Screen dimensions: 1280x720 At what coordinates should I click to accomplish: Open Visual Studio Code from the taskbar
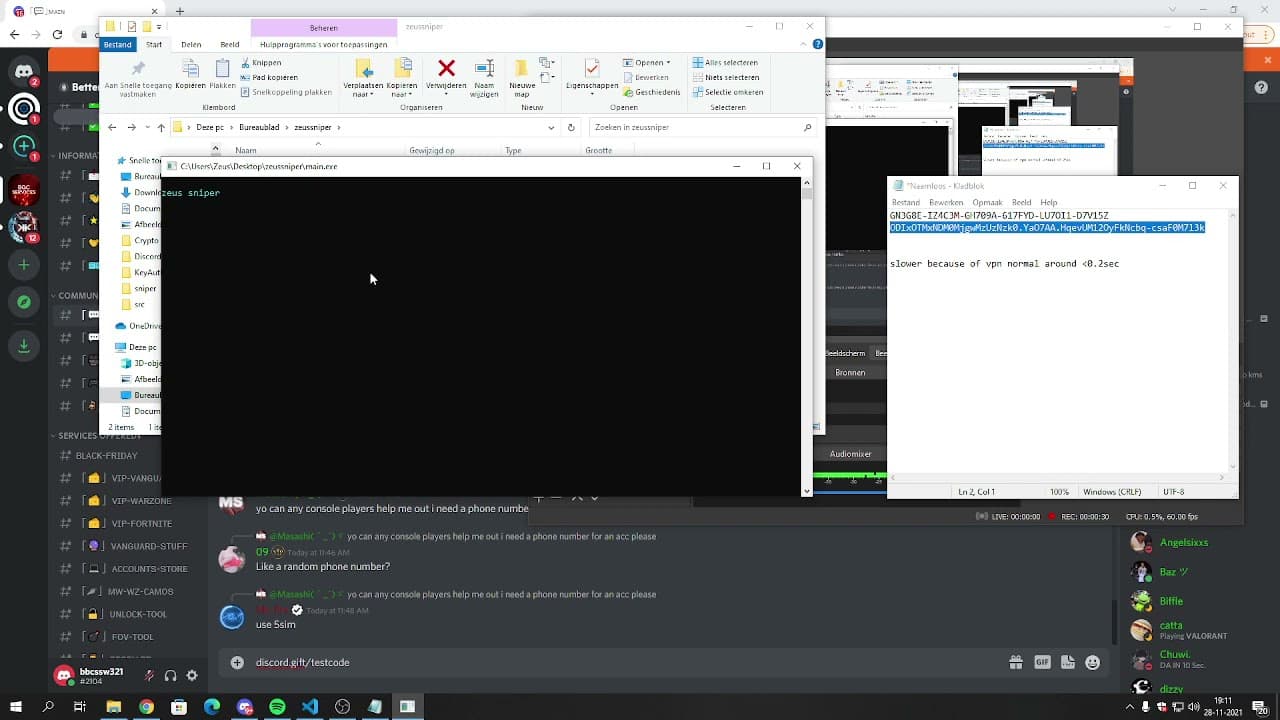pyautogui.click(x=310, y=707)
